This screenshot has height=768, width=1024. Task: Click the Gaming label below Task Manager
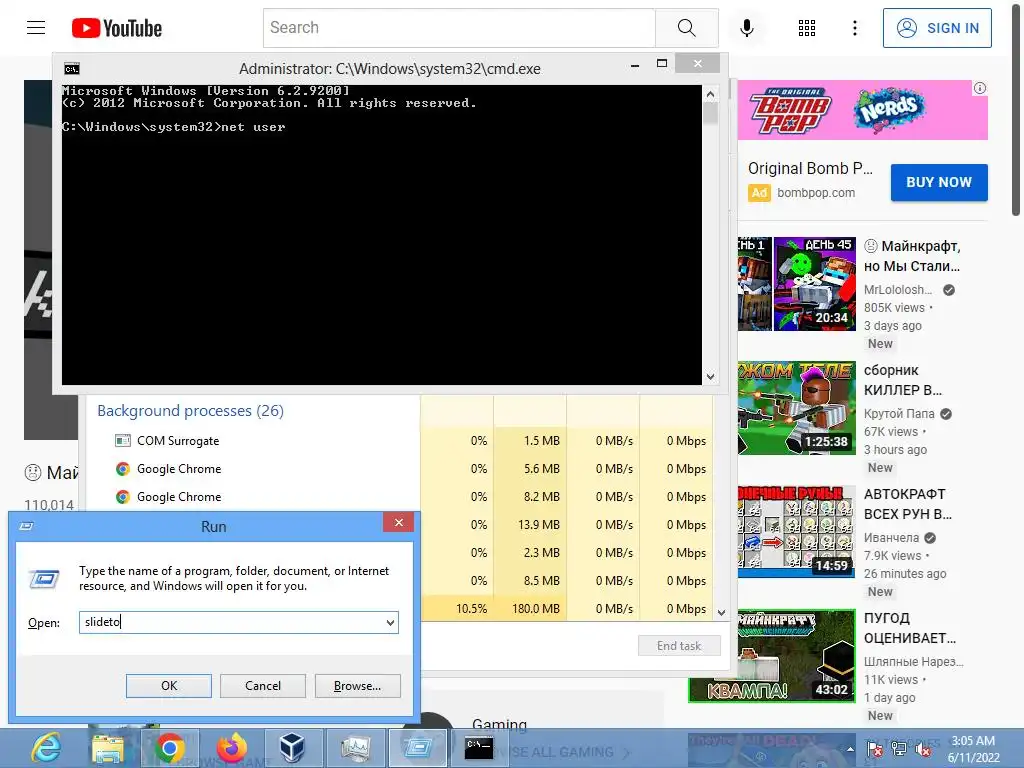(500, 724)
